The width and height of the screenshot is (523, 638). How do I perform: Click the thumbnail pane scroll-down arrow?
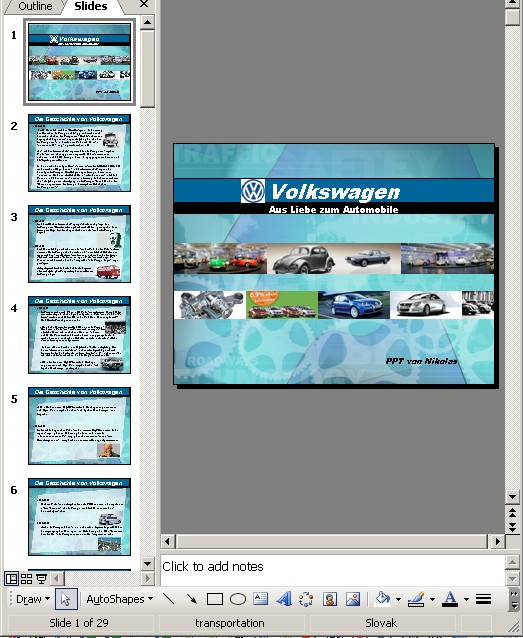point(147,563)
